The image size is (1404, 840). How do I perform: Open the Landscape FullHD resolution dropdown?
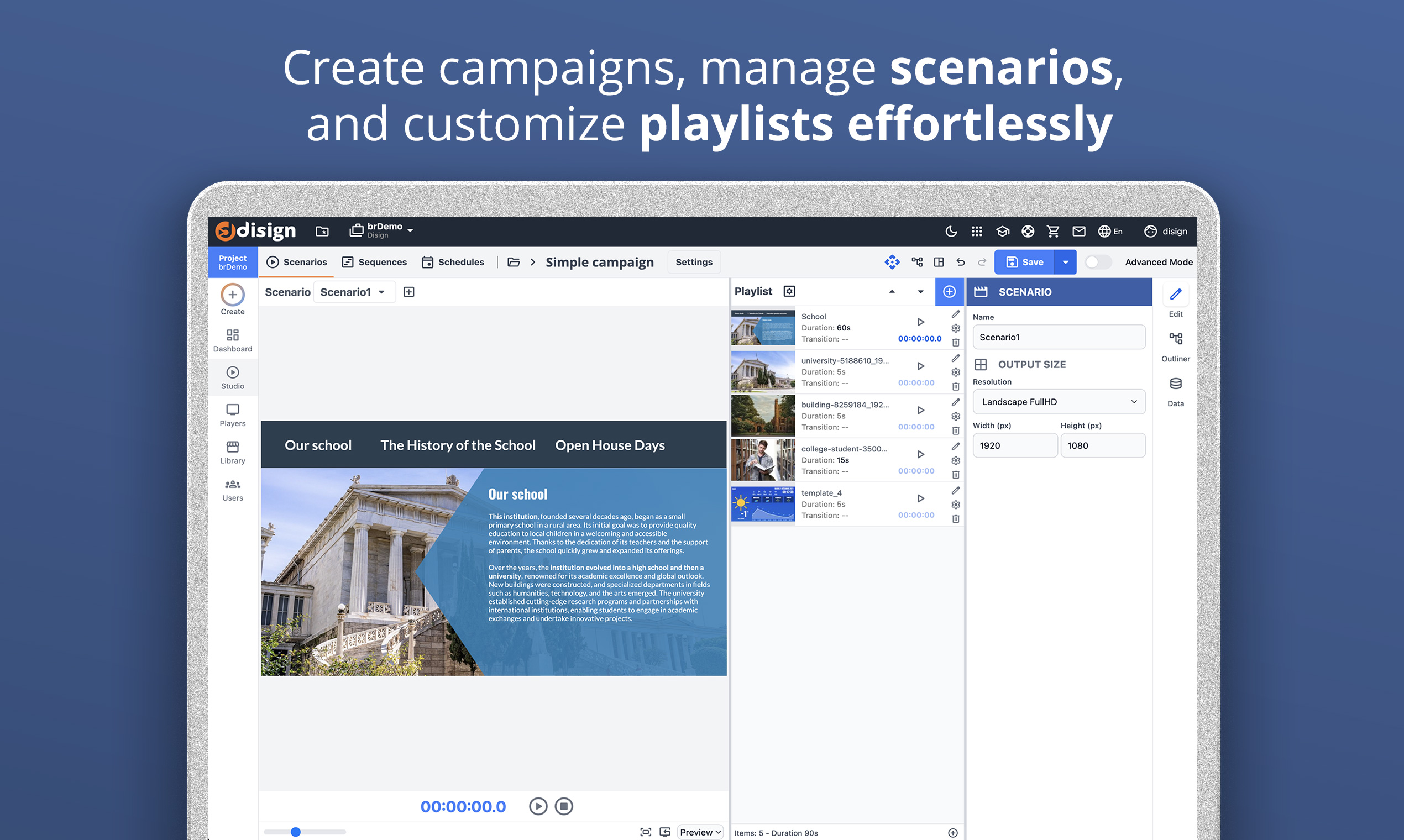tap(1059, 401)
